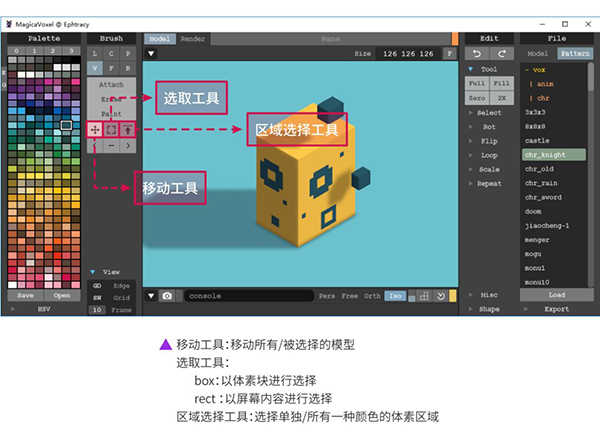Click the Fill tool button
The width and height of the screenshot is (600, 435).
pos(502,83)
